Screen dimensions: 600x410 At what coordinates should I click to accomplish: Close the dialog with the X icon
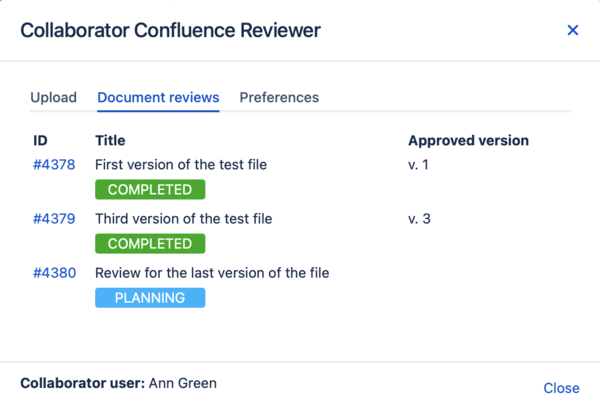tap(573, 30)
